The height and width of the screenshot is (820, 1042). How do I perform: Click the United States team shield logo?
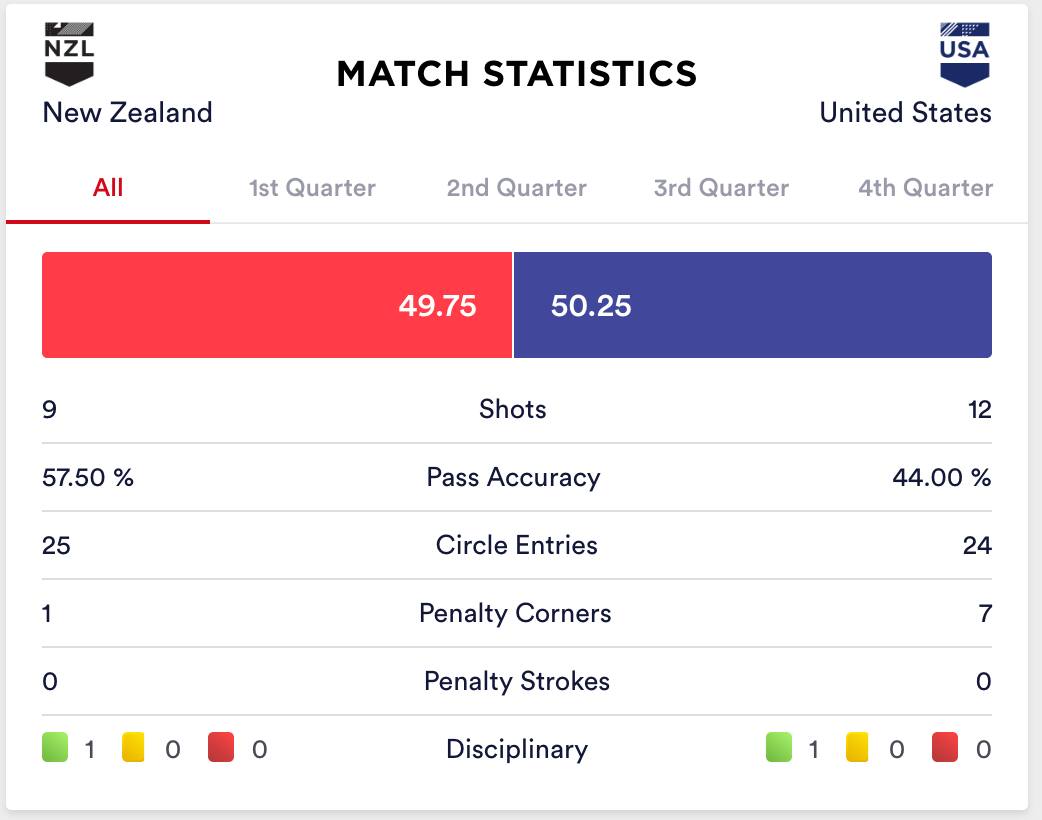click(964, 55)
